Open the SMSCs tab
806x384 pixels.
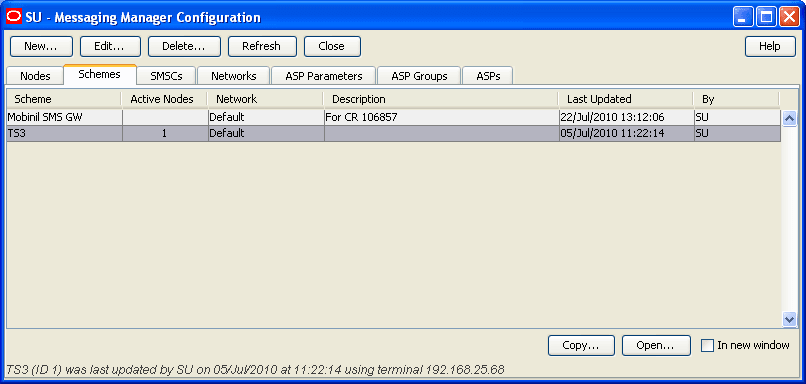click(x=167, y=76)
